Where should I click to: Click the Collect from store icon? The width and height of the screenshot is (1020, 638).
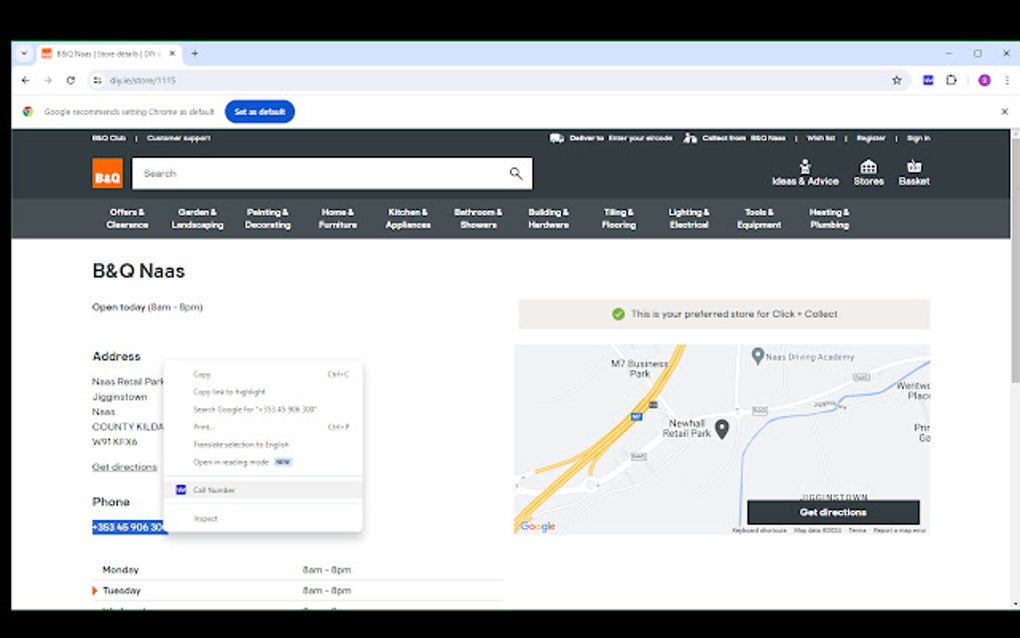click(688, 138)
